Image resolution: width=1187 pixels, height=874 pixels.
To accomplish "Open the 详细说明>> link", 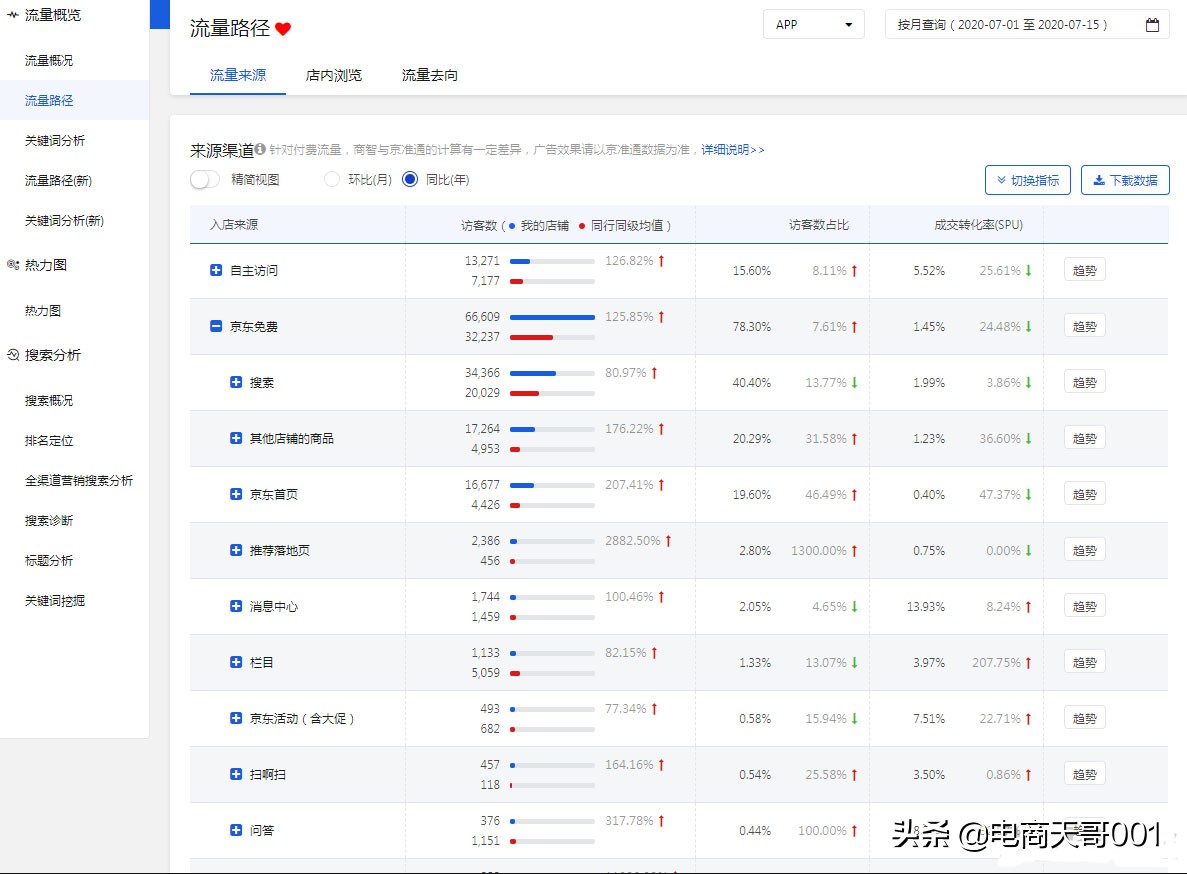I will [x=731, y=149].
